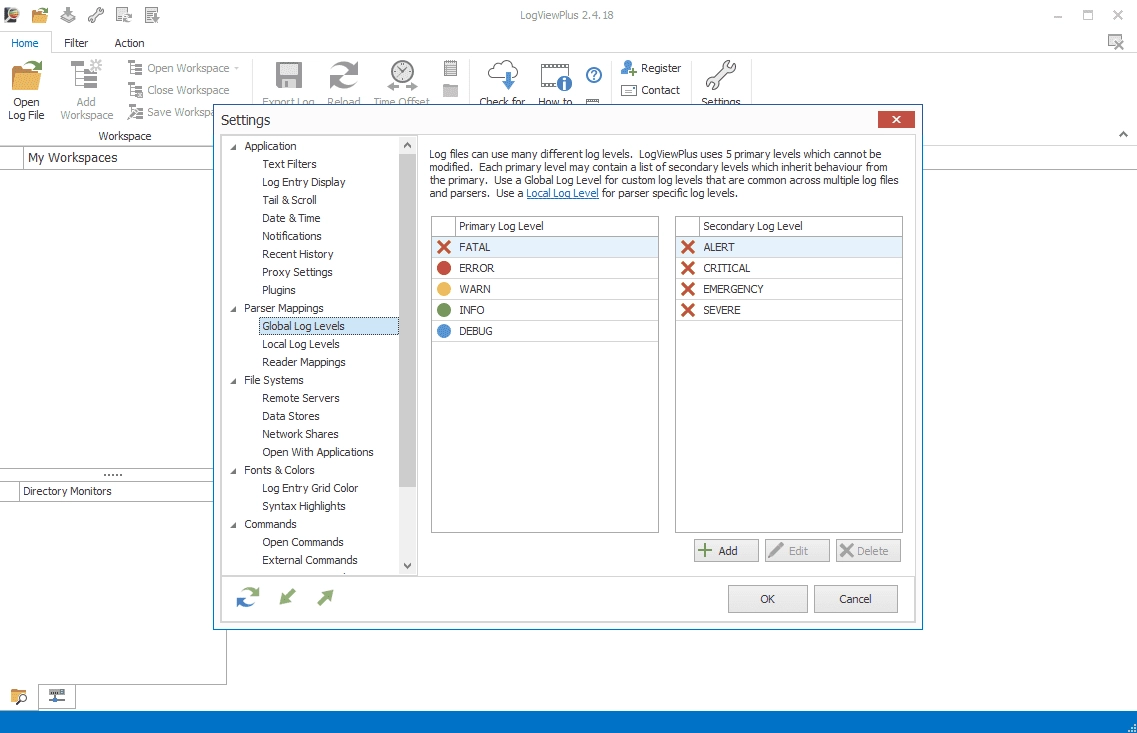The height and width of the screenshot is (733, 1137).
Task: Click the quick access download icon
Action: click(x=67, y=15)
